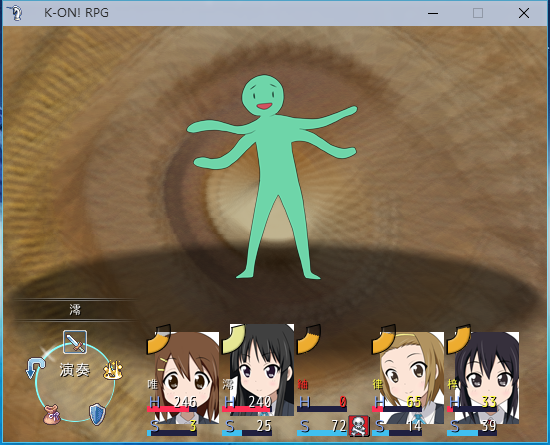Click the K-ON! RPG window title icon
The width and height of the screenshot is (550, 445).
click(x=15, y=13)
